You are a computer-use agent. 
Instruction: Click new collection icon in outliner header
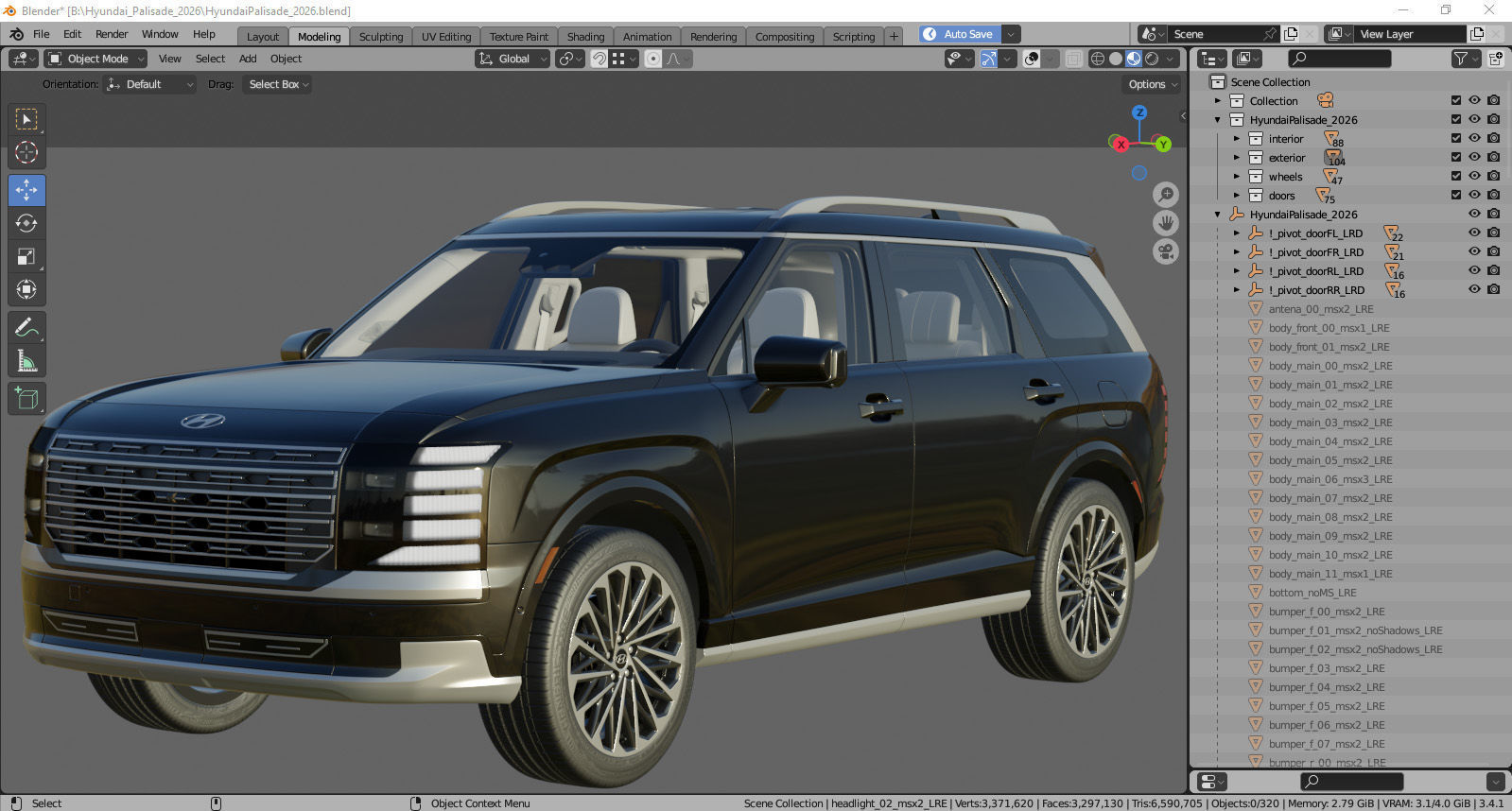(1496, 59)
